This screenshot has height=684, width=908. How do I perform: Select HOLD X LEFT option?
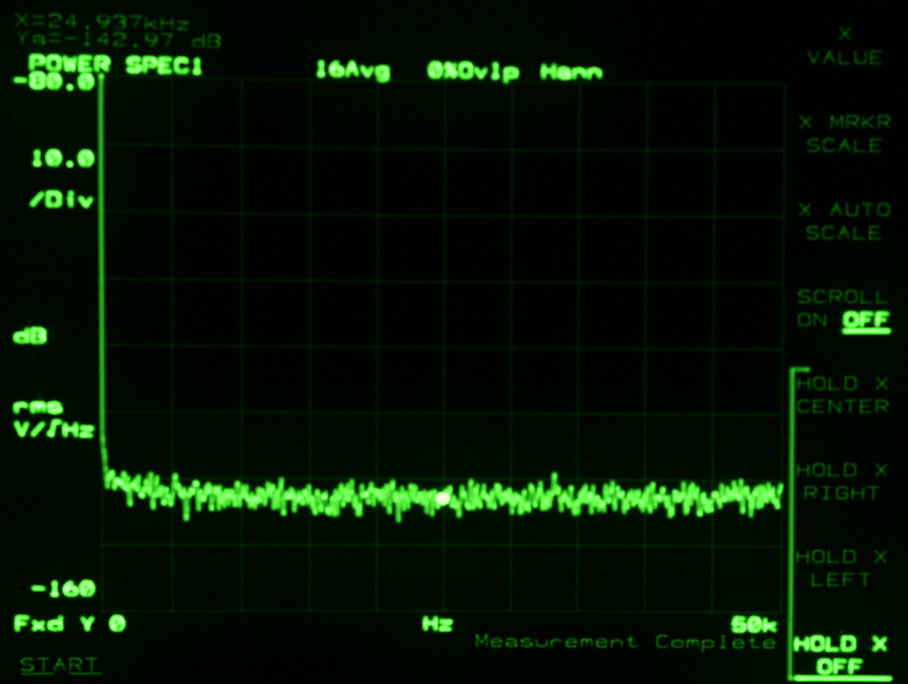[841, 568]
